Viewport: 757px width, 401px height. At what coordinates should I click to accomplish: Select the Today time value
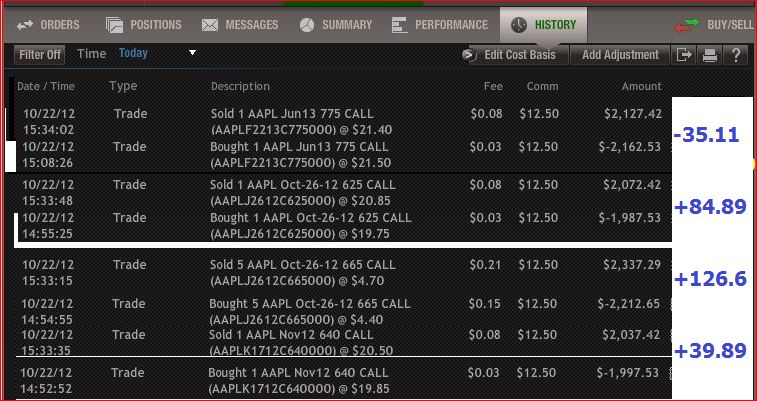[x=133, y=53]
